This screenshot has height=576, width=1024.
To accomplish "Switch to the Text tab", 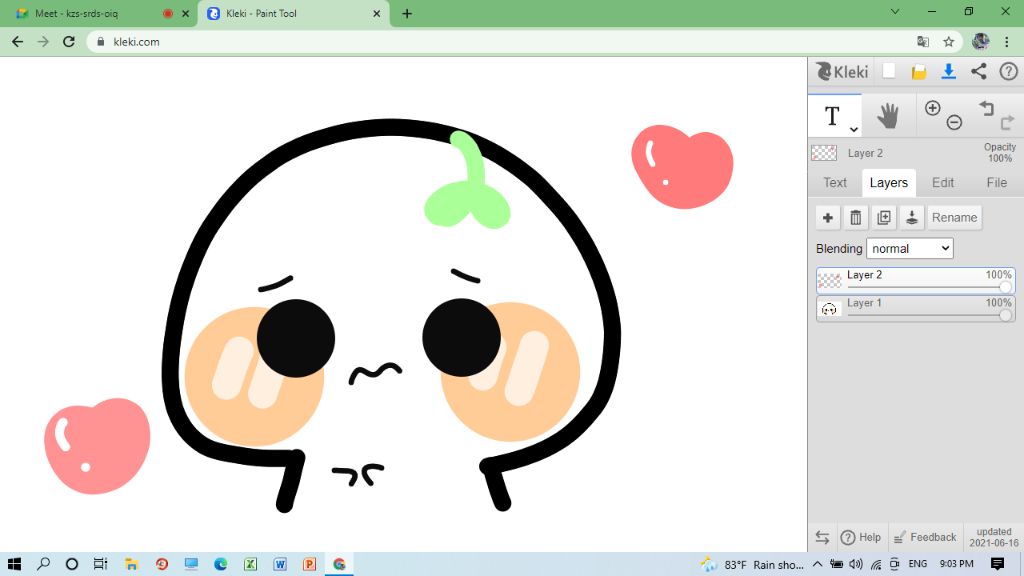I will [835, 183].
